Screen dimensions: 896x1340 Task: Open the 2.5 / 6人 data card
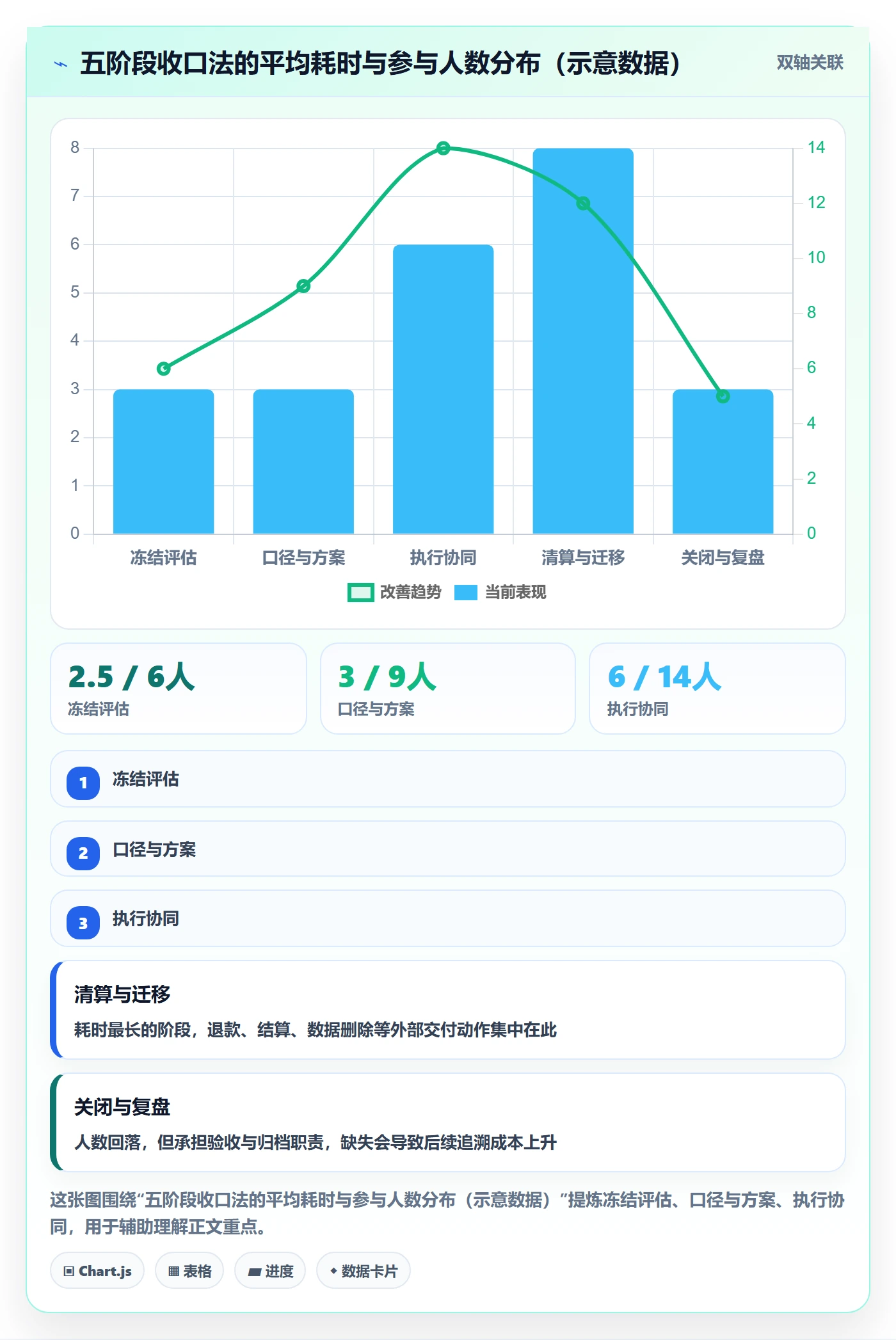click(x=179, y=689)
